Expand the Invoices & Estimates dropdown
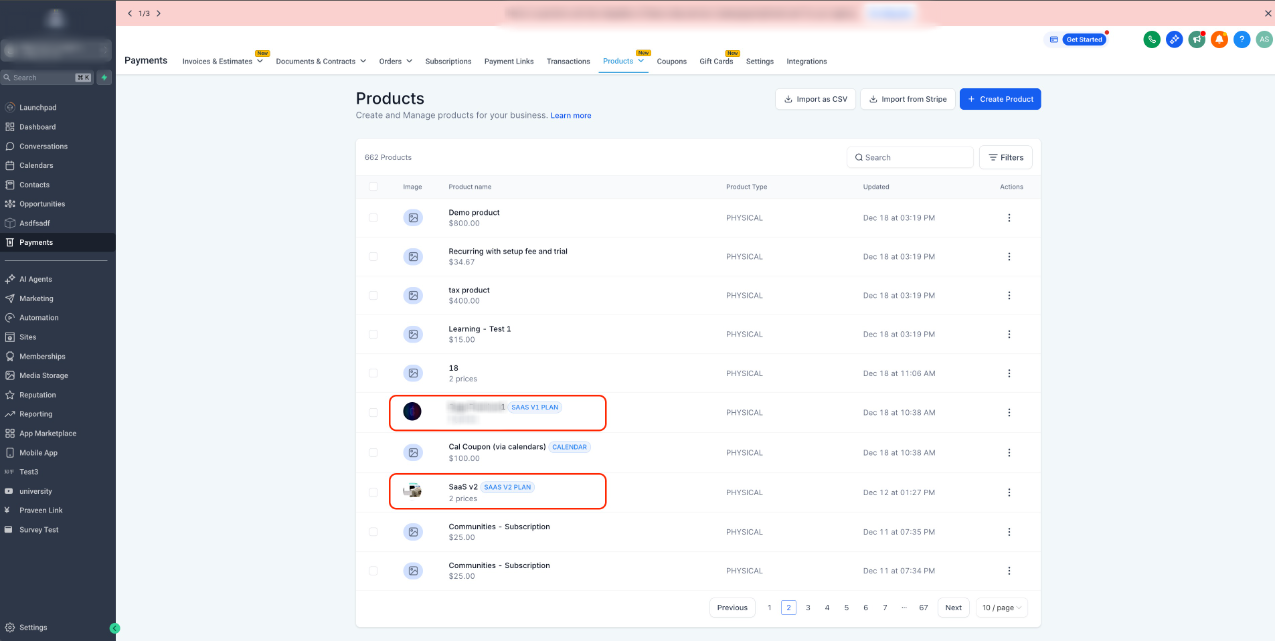 click(x=260, y=61)
